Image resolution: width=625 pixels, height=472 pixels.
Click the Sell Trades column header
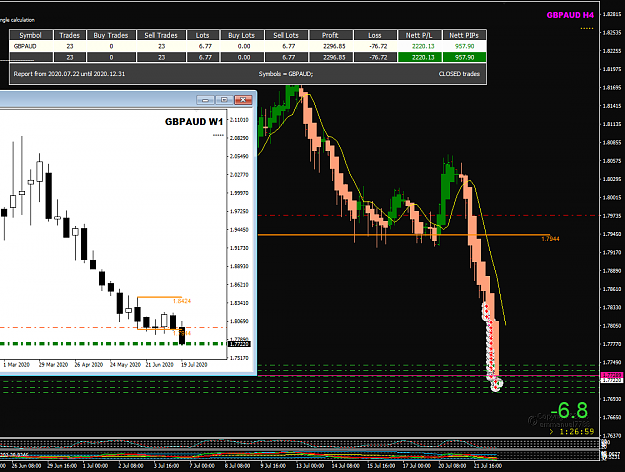tap(161, 35)
